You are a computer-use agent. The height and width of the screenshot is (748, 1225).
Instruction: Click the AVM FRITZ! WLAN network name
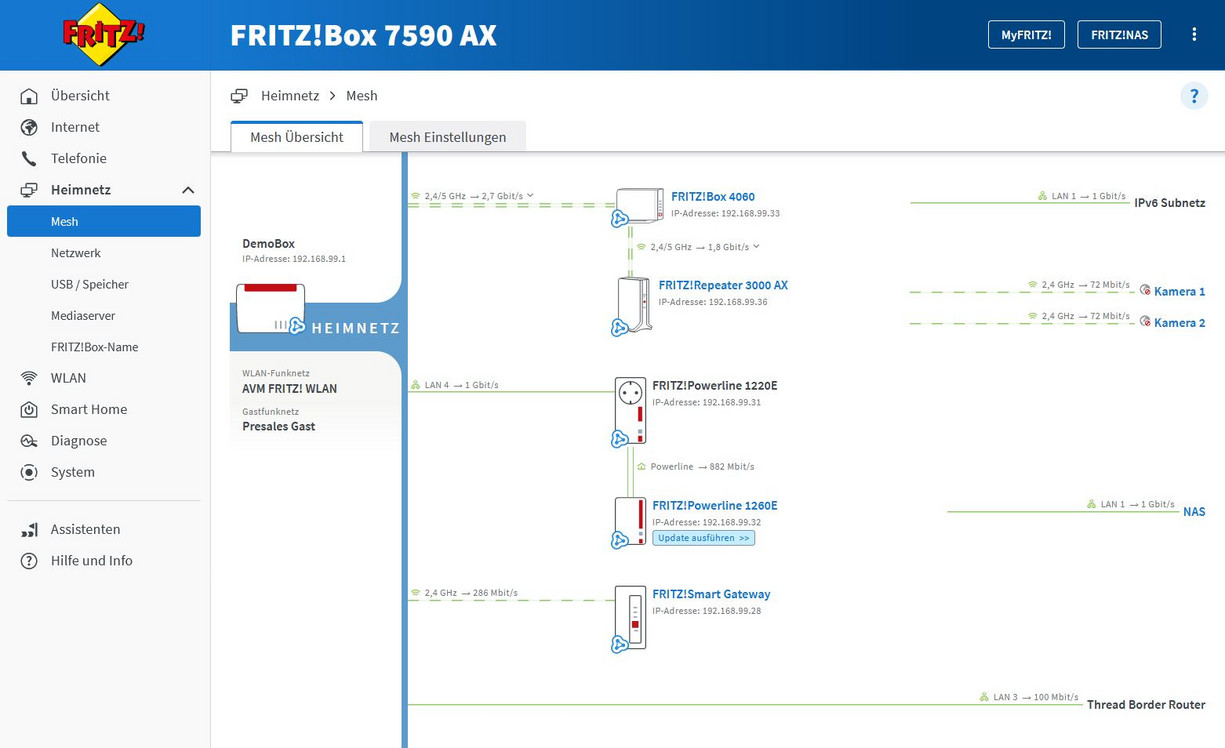click(290, 389)
